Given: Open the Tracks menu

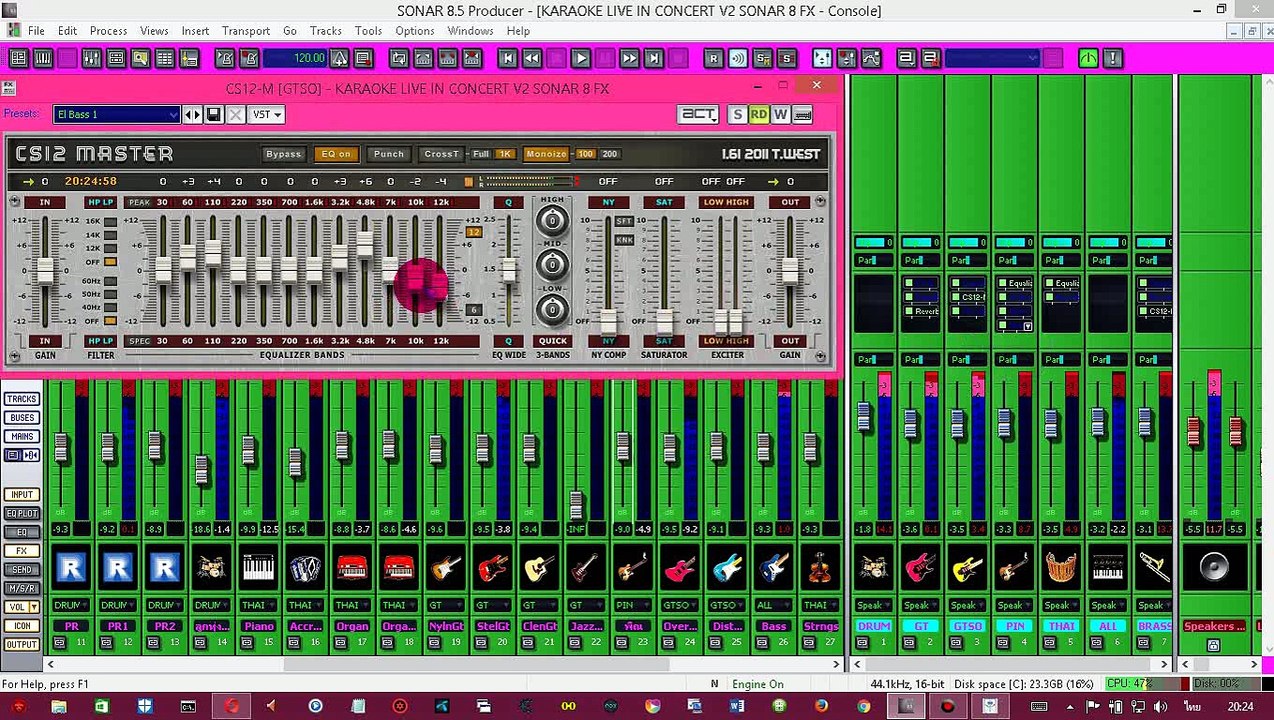Looking at the screenshot, I should 325,31.
